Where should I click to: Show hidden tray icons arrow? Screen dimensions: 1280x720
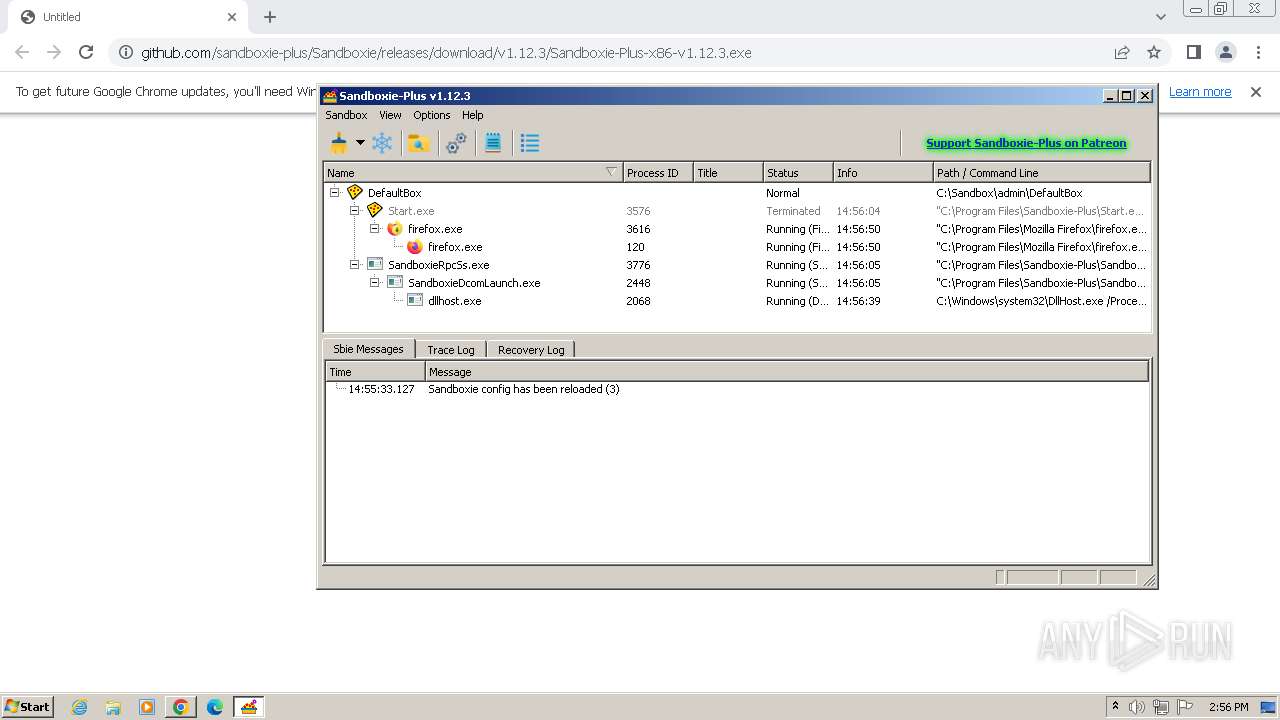click(1115, 707)
